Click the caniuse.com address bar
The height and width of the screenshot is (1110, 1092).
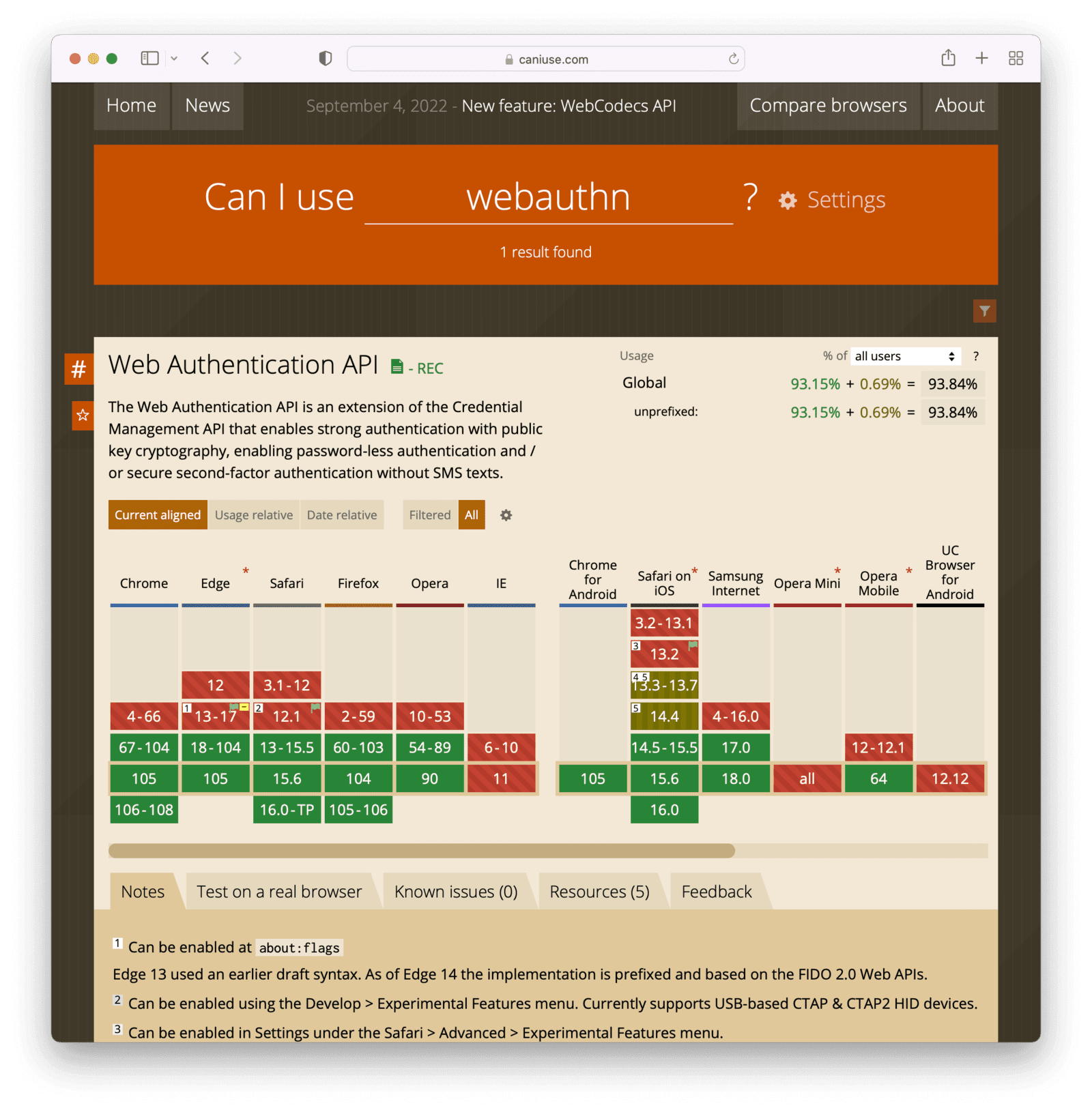pyautogui.click(x=545, y=59)
